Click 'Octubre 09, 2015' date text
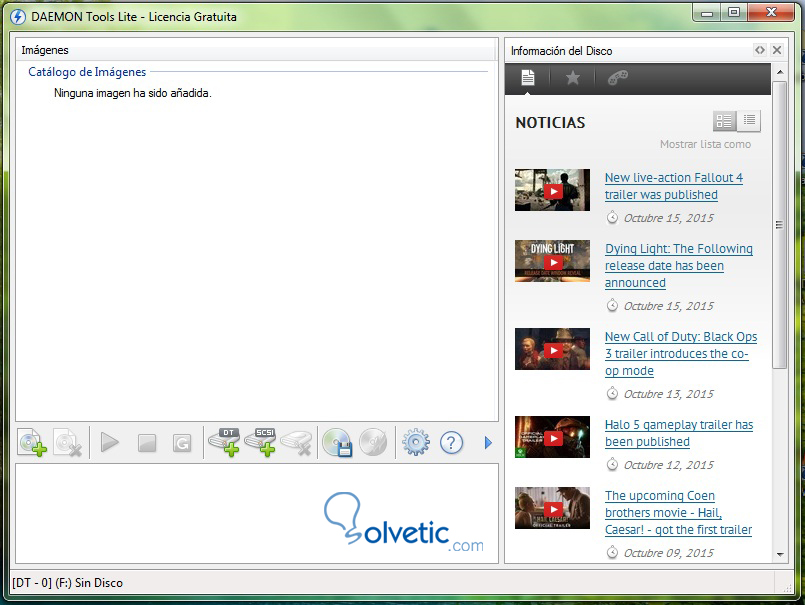The height and width of the screenshot is (605, 805). click(x=668, y=553)
